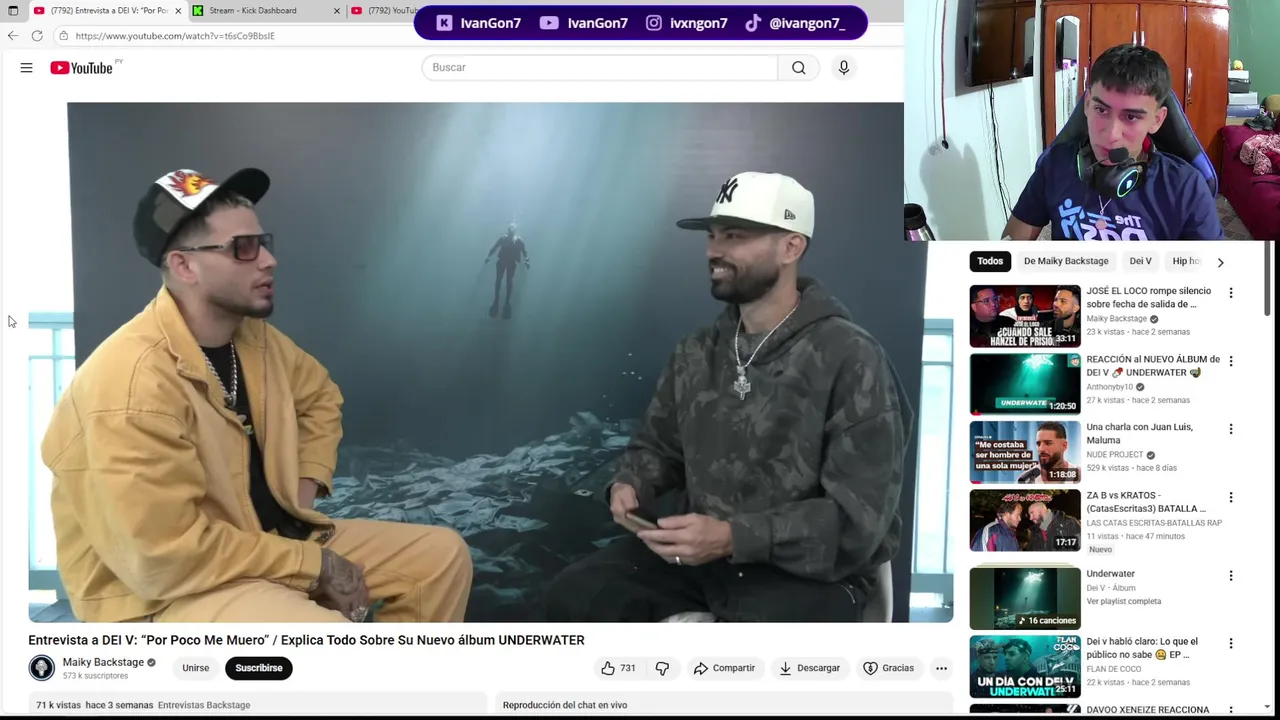Show more filter chips with the right chevron
The width and height of the screenshot is (1280, 720).
[x=1220, y=262]
